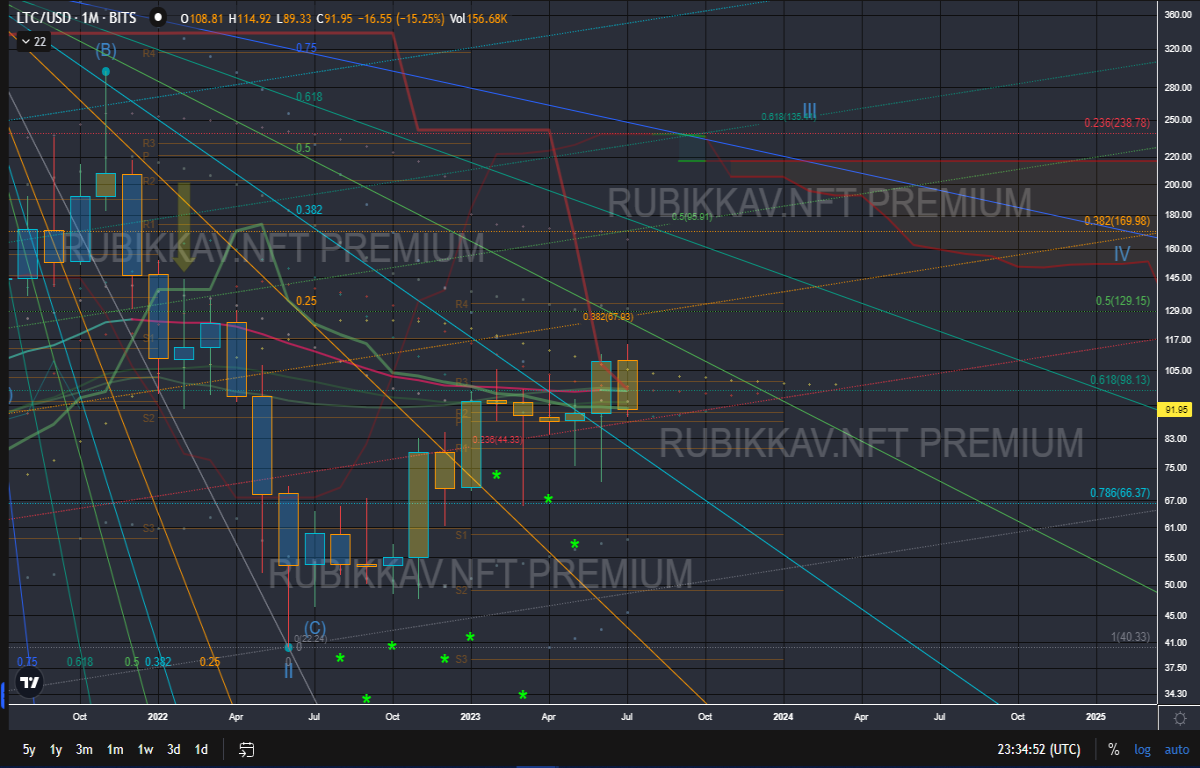This screenshot has width=1200, height=768.
Task: Click the 200.00 price axis label
Action: 1179,185
